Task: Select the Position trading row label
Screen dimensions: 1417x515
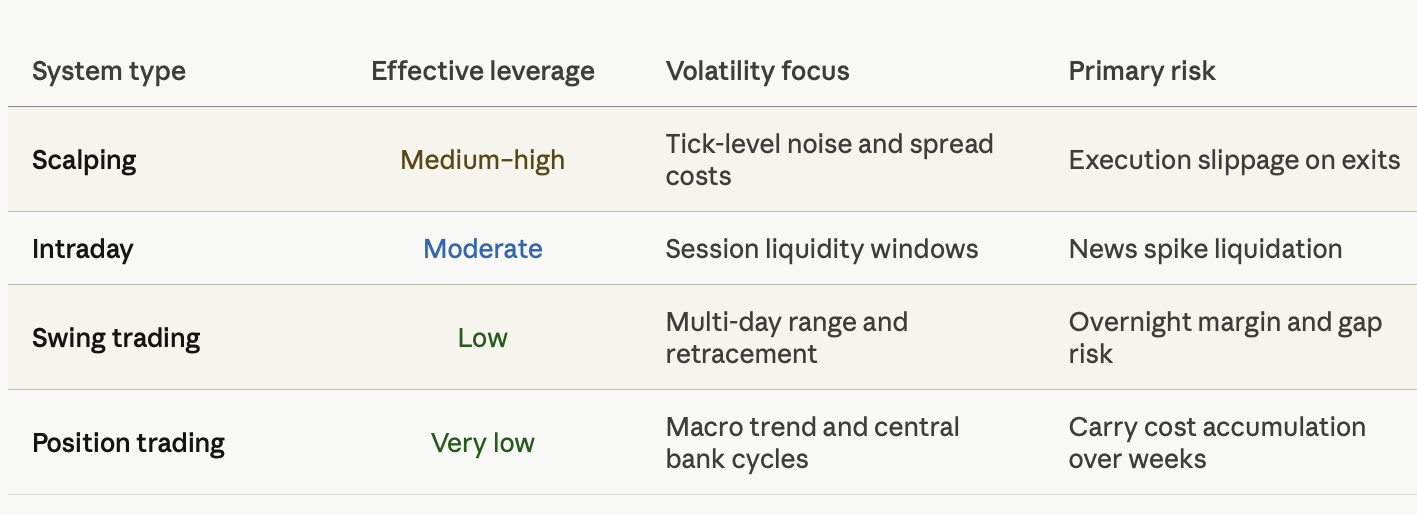Action: point(128,443)
